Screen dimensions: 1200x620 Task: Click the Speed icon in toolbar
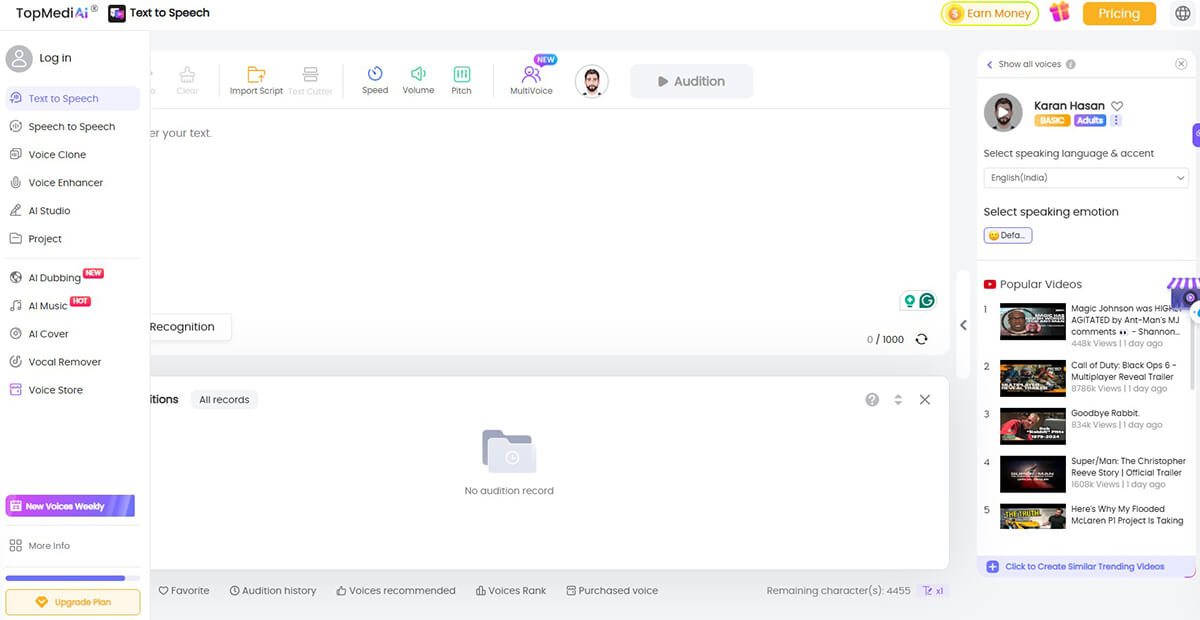(375, 75)
